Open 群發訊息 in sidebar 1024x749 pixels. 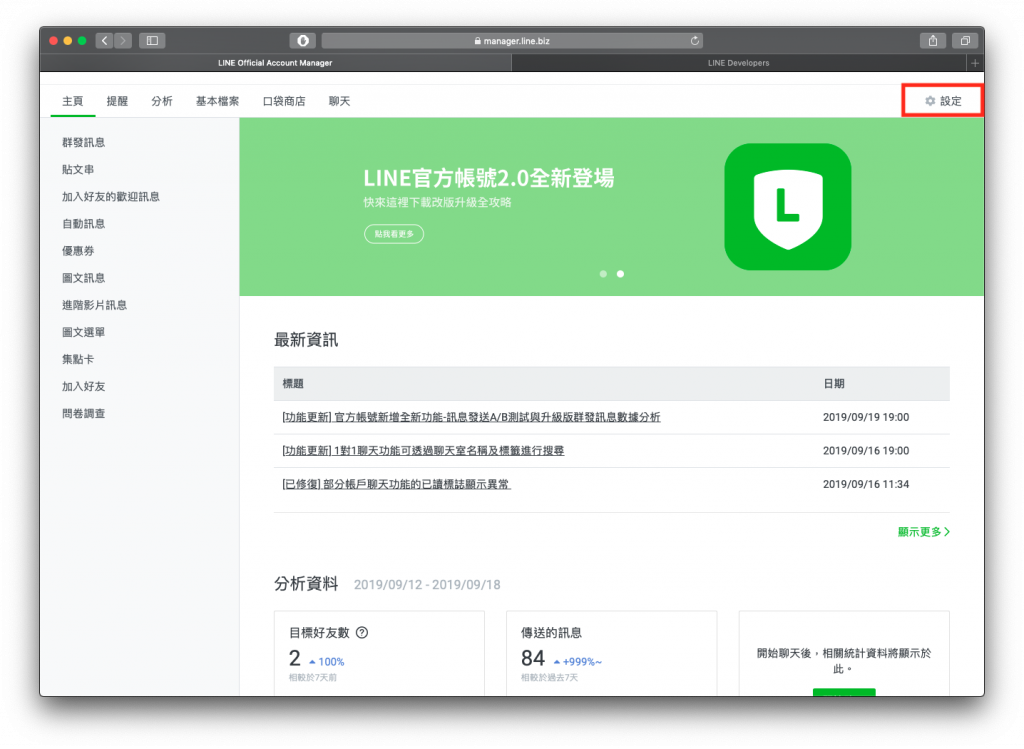[x=84, y=142]
